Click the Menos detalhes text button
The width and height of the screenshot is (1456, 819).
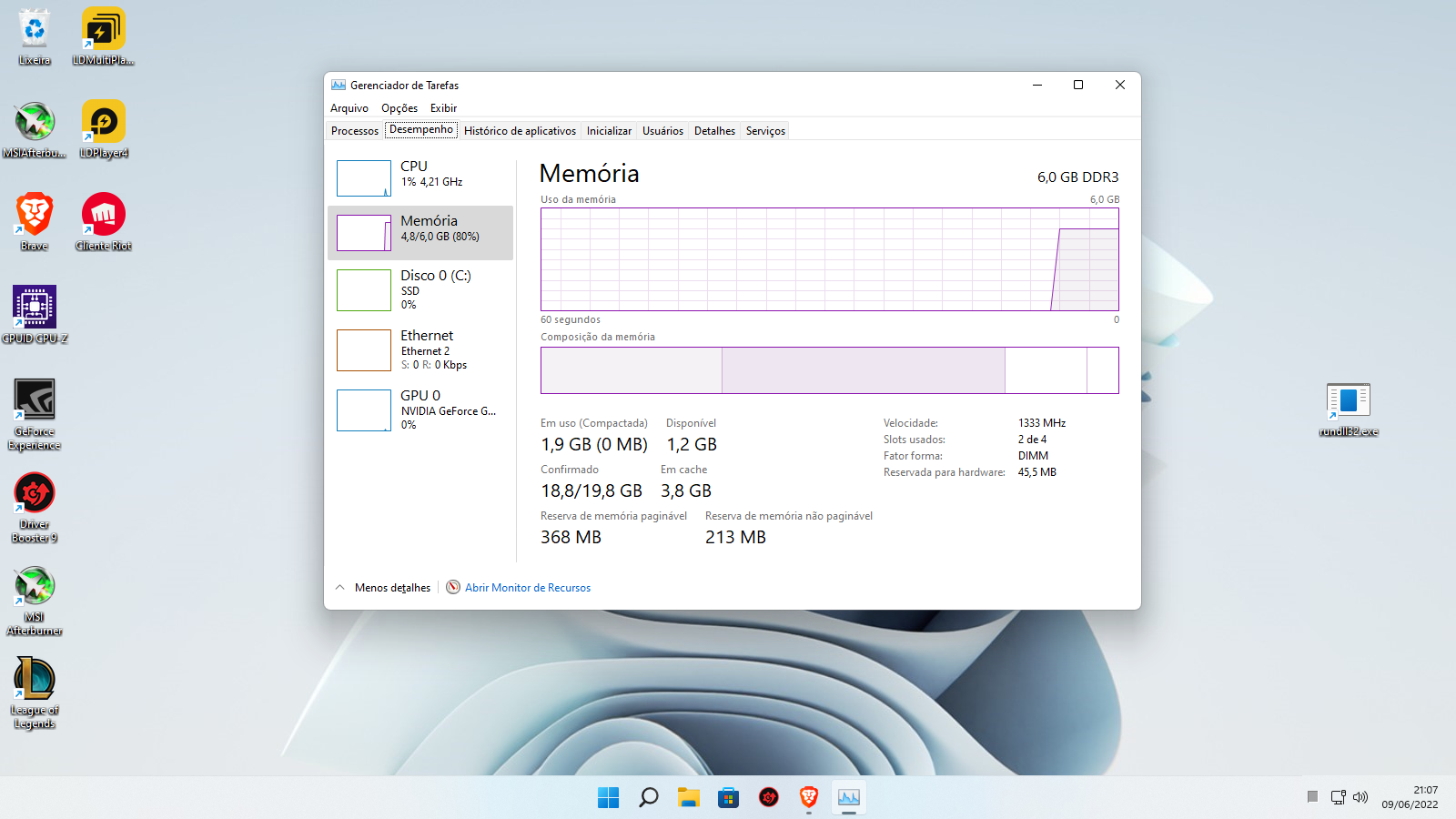click(x=392, y=588)
